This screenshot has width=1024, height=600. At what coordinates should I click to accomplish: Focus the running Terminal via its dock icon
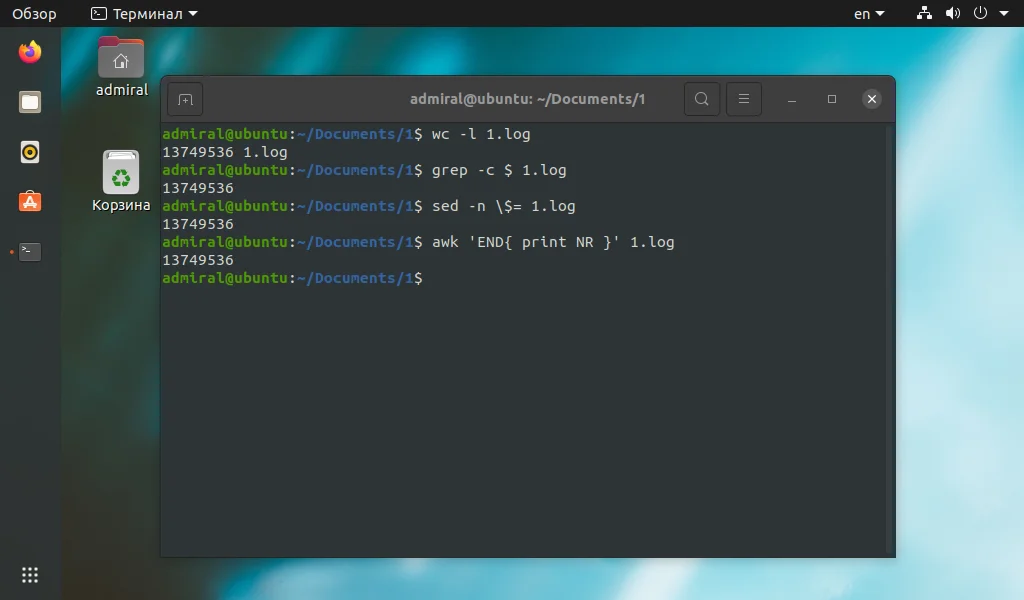pyautogui.click(x=29, y=252)
